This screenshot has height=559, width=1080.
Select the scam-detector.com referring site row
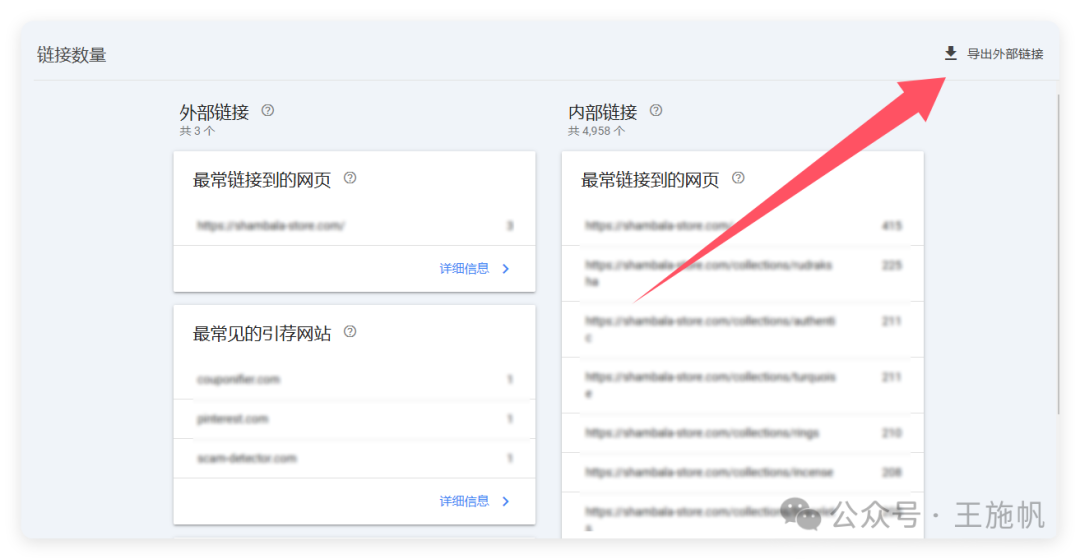pos(354,458)
